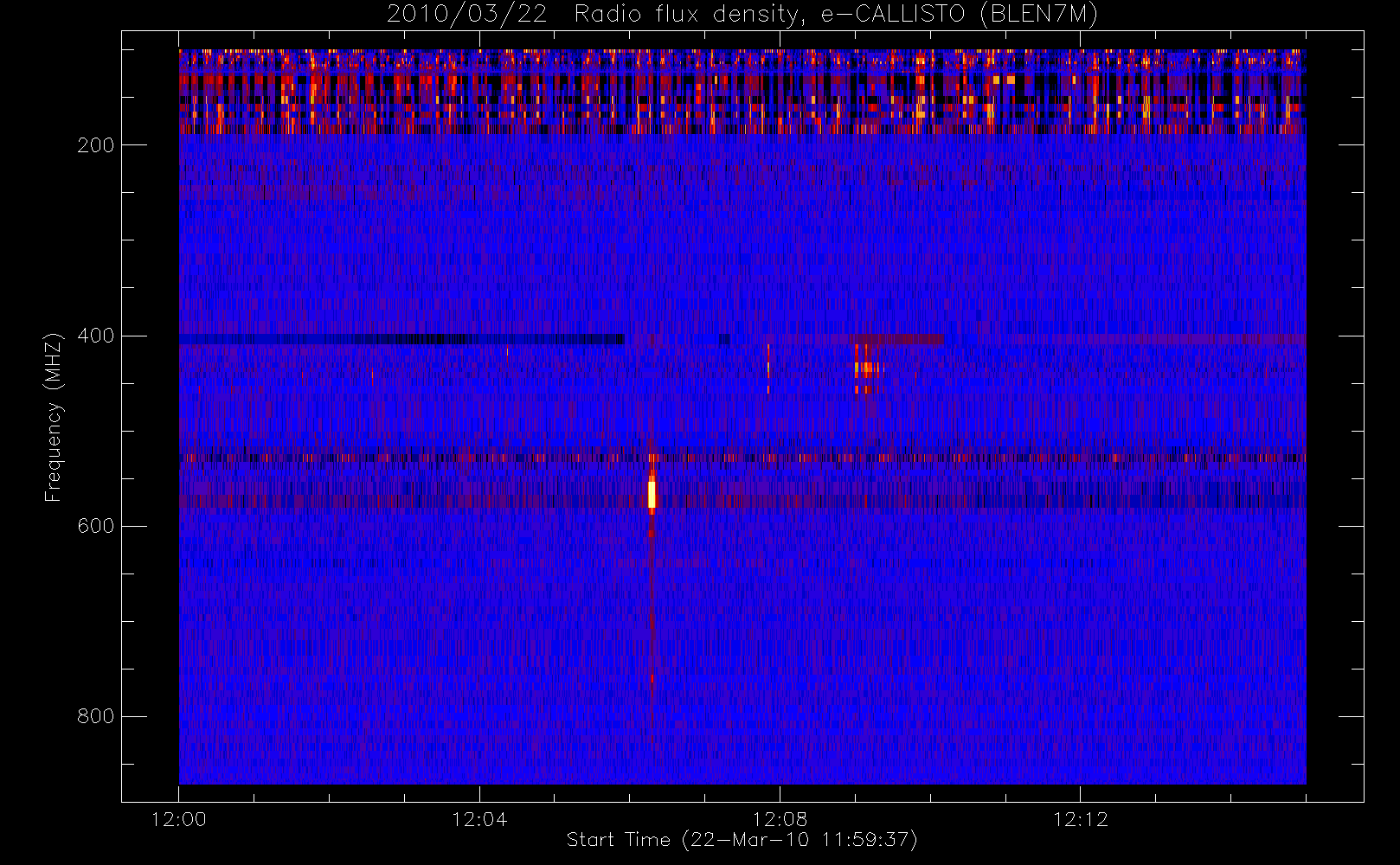The width and height of the screenshot is (1400, 865).
Task: Select the 800 frequency tick label
Action: click(x=96, y=716)
